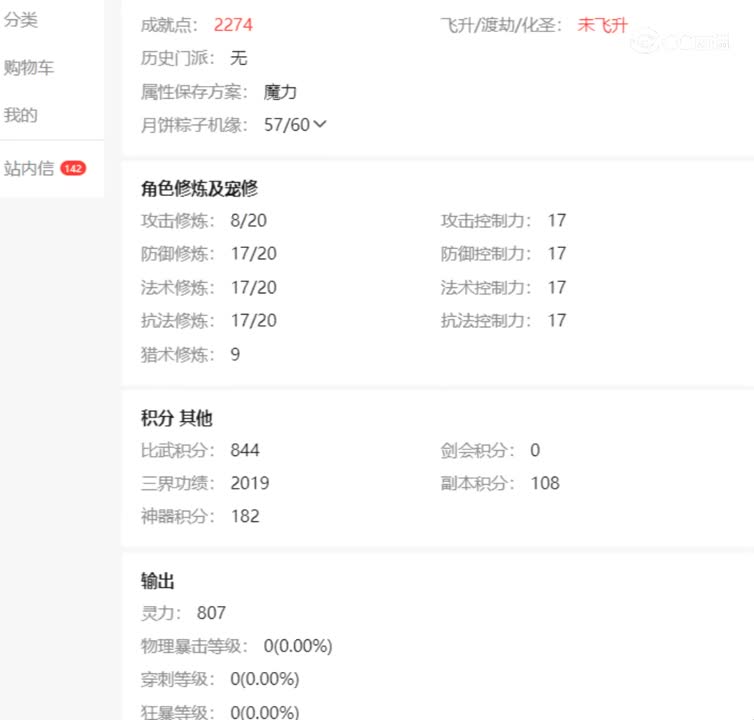Click 攻击修炼 value 8/20
Screen dimensions: 754x720
249,220
